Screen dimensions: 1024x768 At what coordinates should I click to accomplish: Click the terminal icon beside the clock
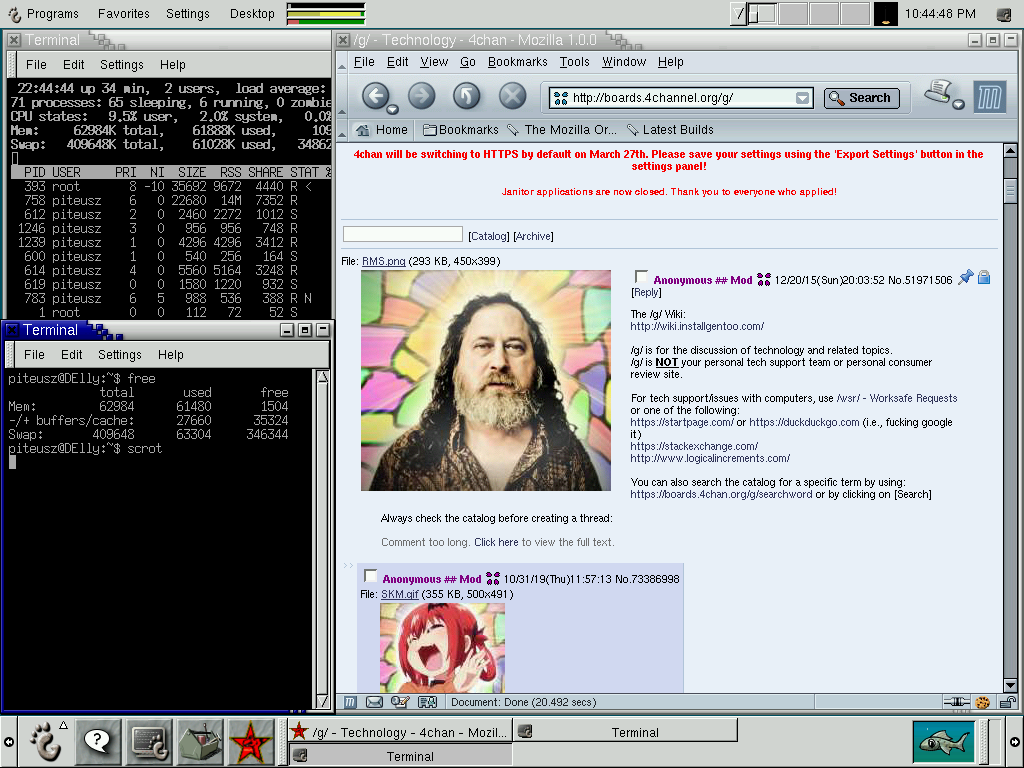click(1003, 14)
